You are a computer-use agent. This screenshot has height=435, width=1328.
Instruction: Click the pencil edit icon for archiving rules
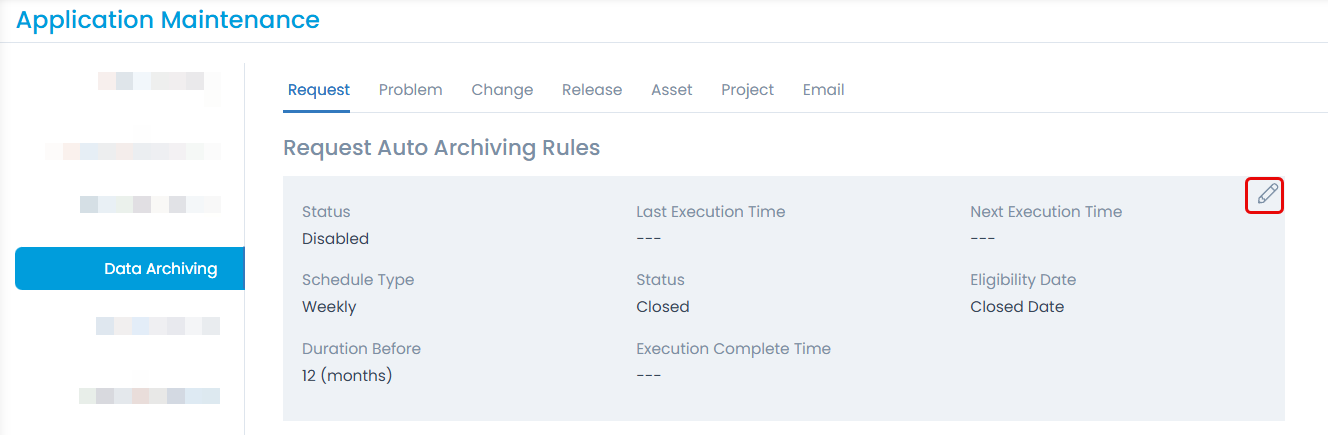point(1266,195)
